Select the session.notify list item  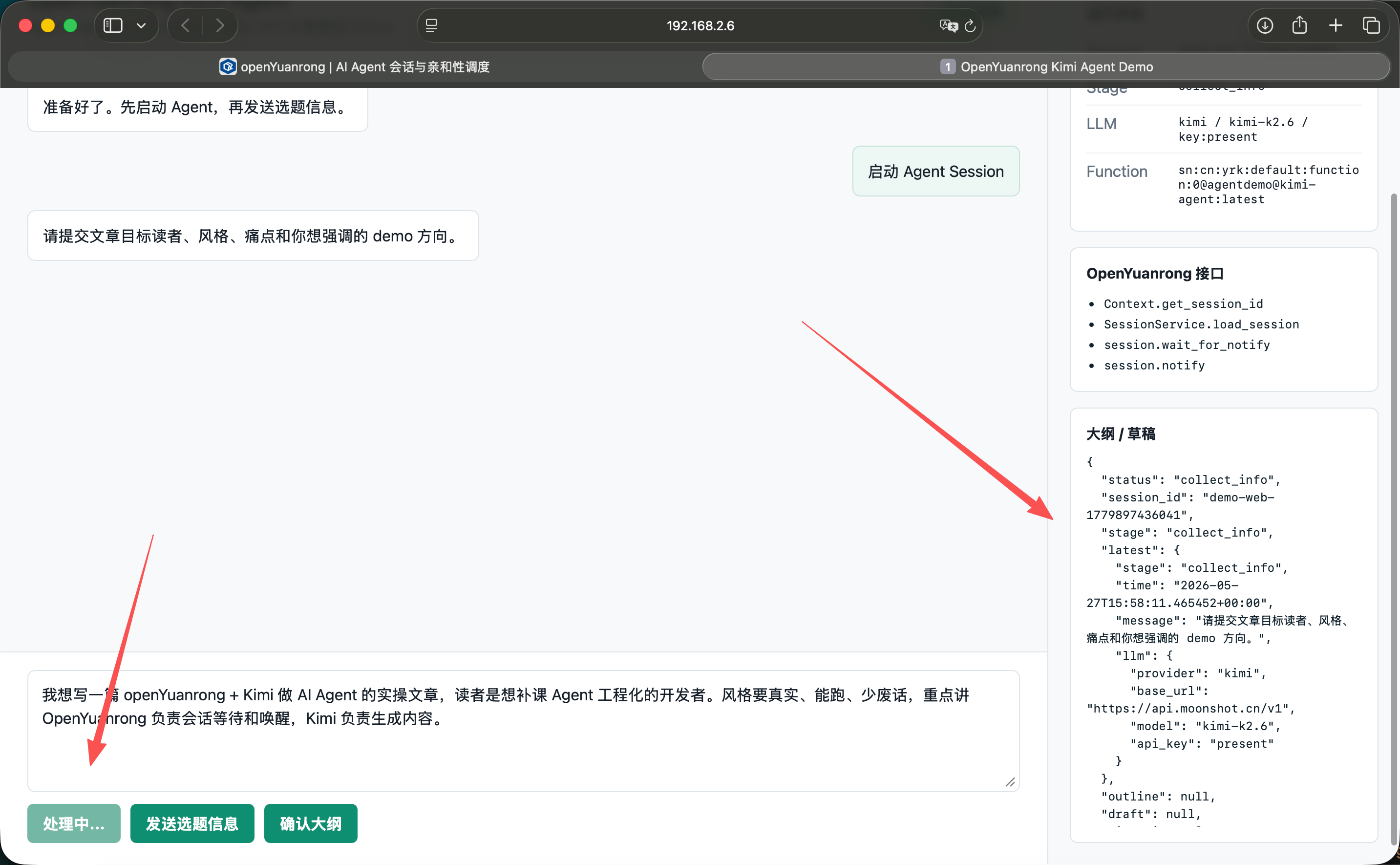pos(1154,366)
